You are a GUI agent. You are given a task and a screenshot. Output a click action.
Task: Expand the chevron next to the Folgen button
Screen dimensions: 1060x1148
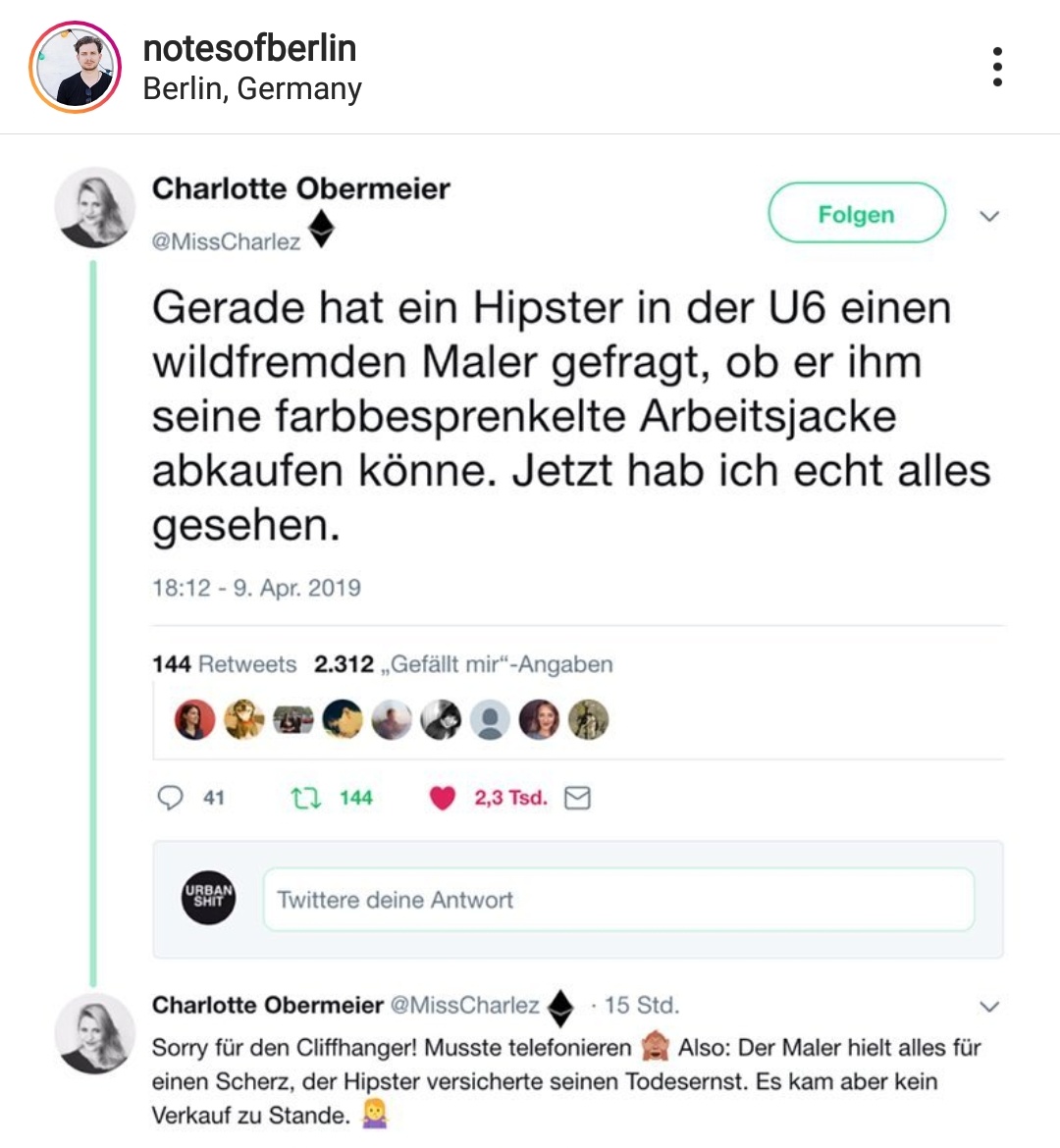point(989,216)
